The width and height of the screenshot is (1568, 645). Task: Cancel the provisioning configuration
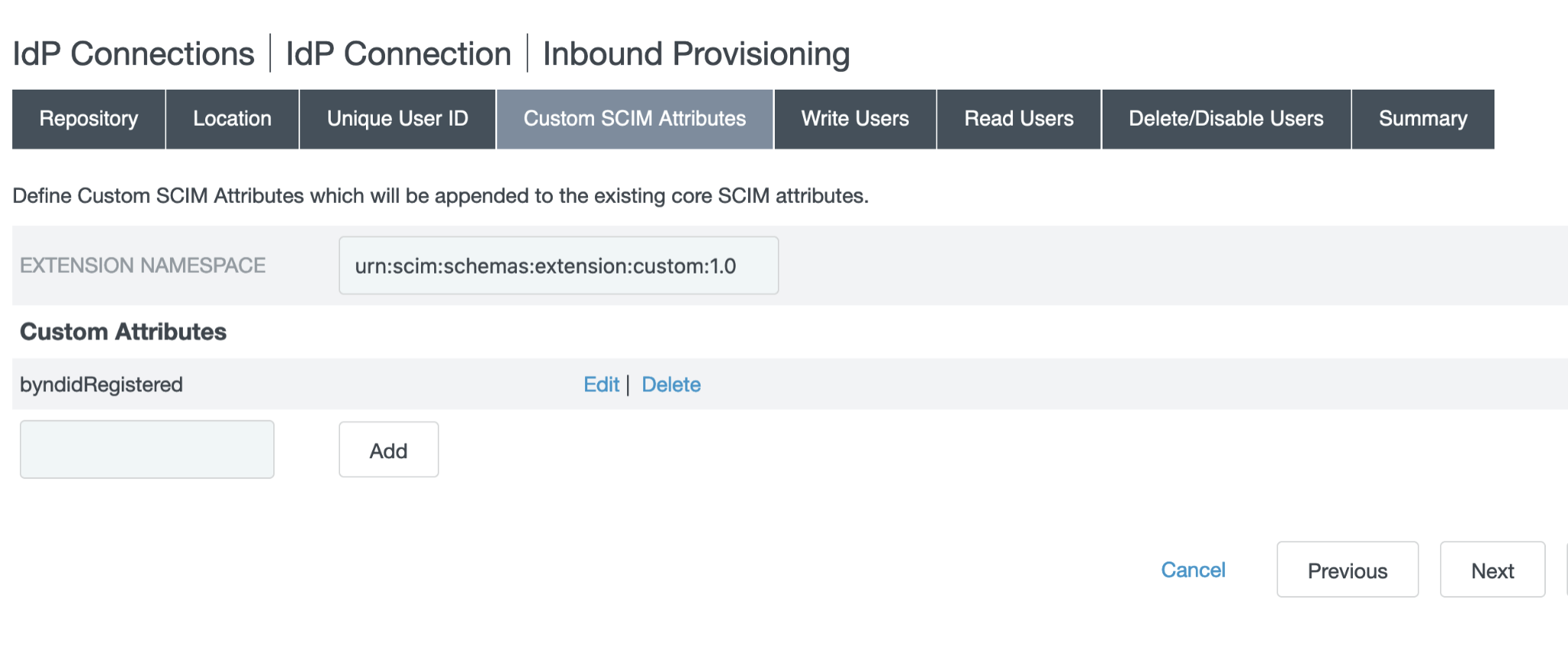coord(1193,570)
